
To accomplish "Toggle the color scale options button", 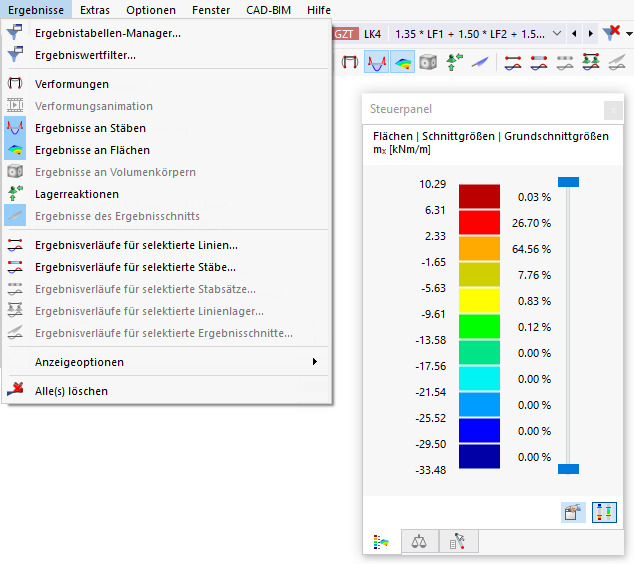I will click(x=604, y=512).
